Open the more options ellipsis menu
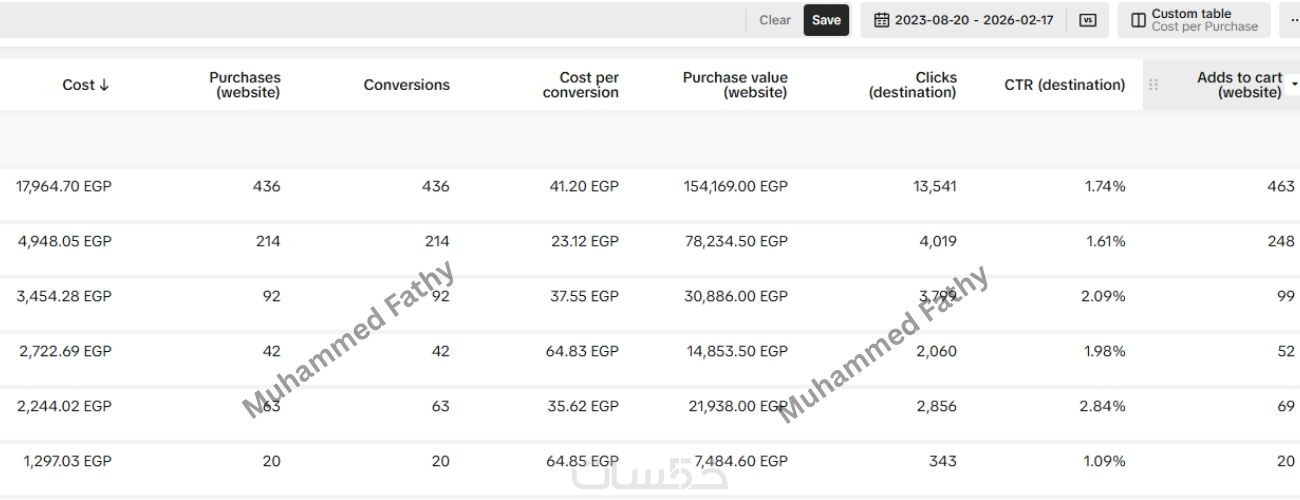The height and width of the screenshot is (500, 1300). click(1293, 20)
